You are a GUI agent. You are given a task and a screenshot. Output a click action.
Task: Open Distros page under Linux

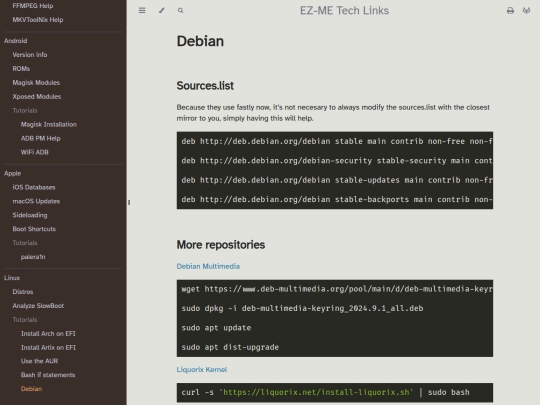[23, 292]
